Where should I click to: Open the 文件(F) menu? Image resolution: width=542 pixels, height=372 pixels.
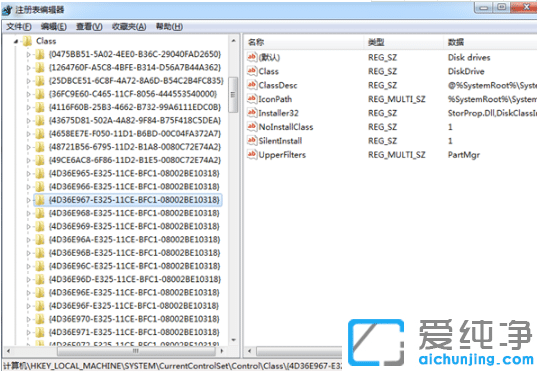[19, 27]
